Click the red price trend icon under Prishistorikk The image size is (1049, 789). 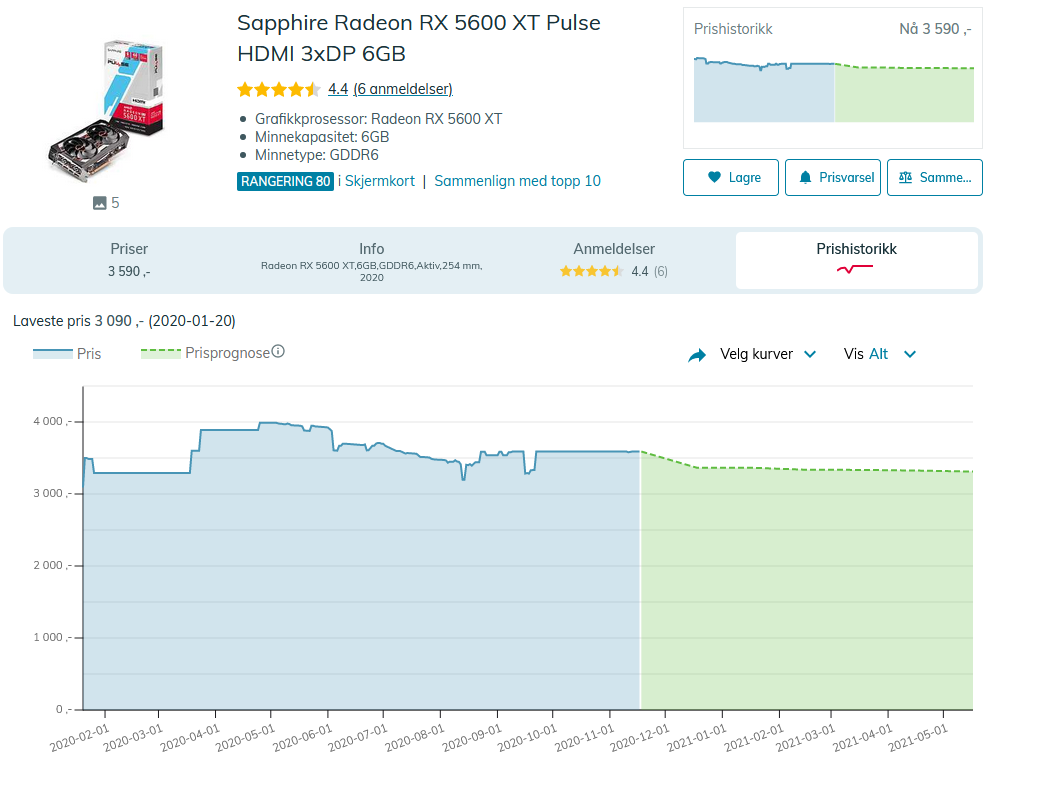(x=854, y=269)
